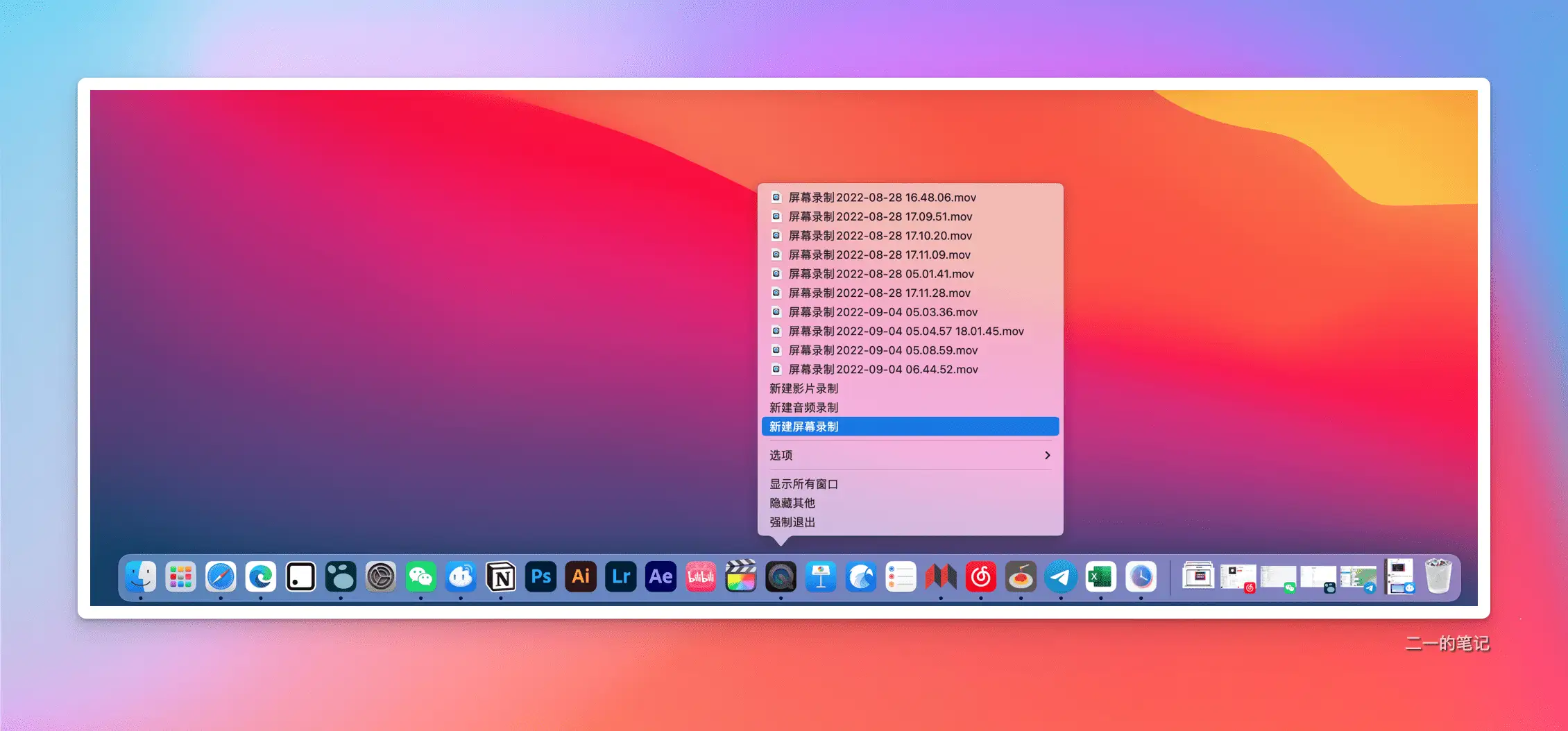Click the After Effects Dock icon

coord(661,576)
